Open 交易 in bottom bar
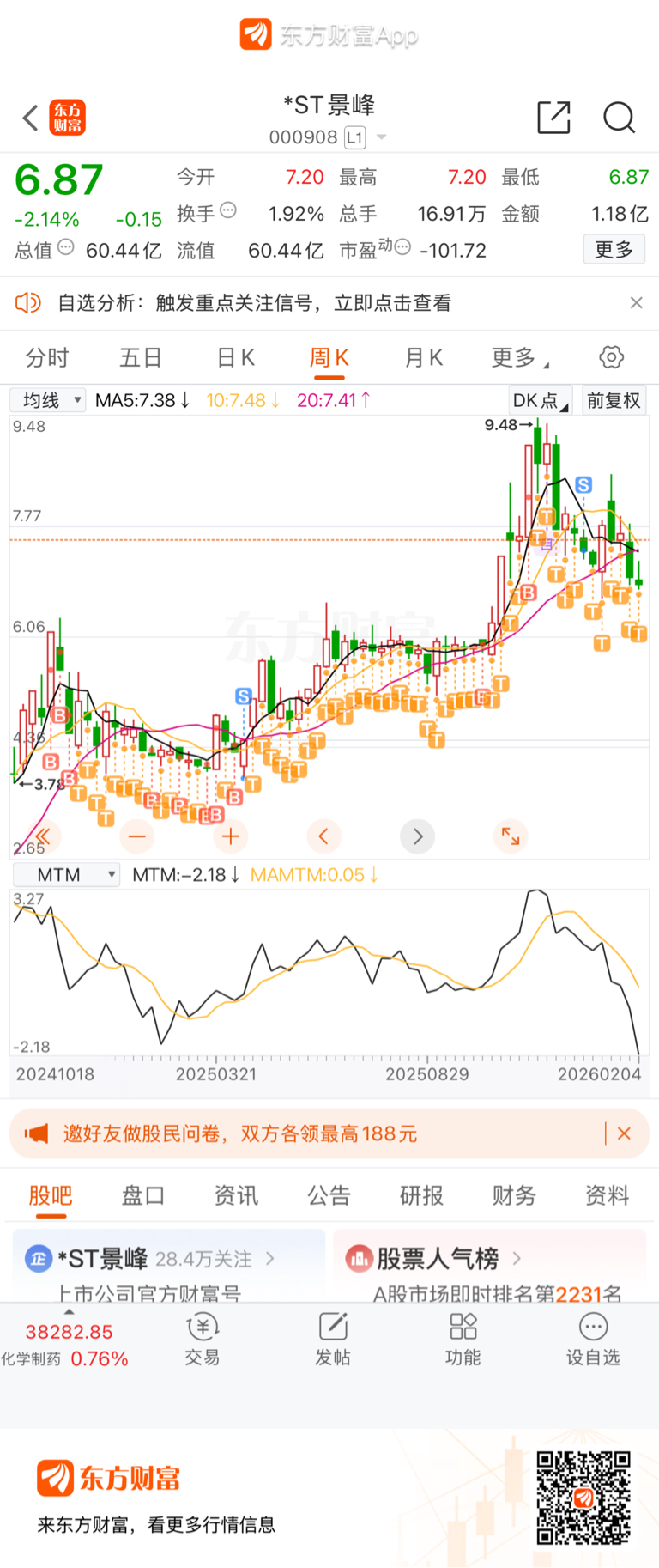This screenshot has height=1568, width=659. point(203,1340)
